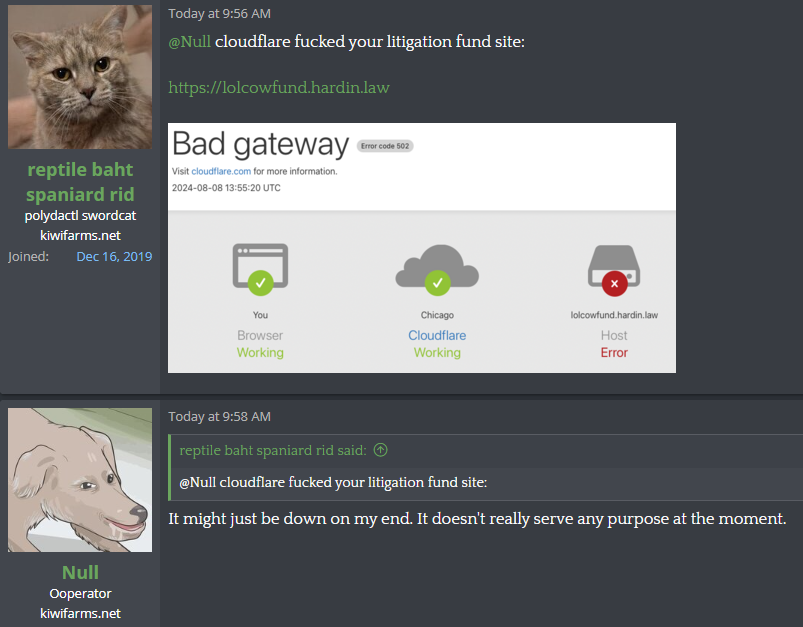This screenshot has width=803, height=627.
Task: Click the browser window icon with checkmark
Action: [x=260, y=269]
